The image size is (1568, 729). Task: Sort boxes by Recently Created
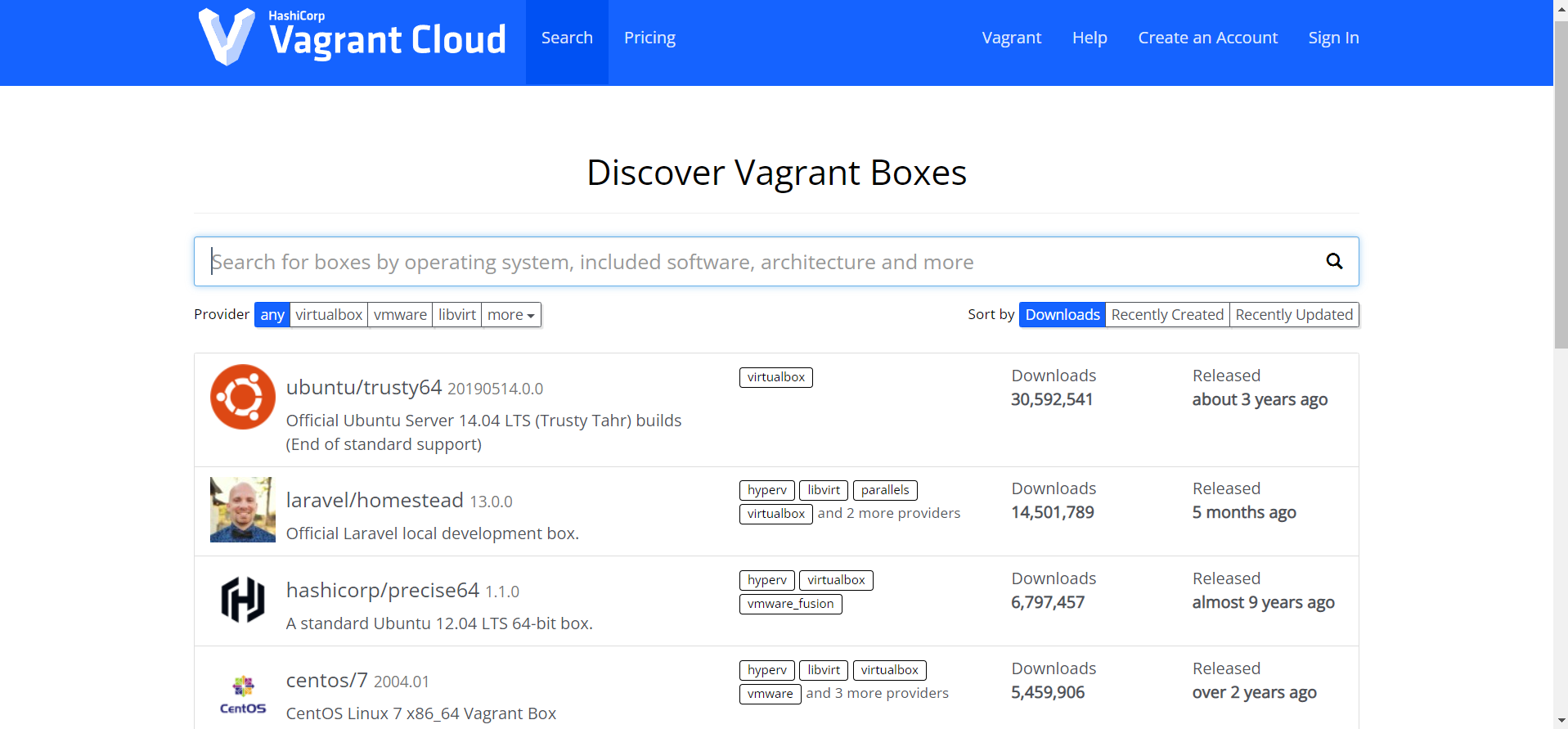[x=1167, y=315]
